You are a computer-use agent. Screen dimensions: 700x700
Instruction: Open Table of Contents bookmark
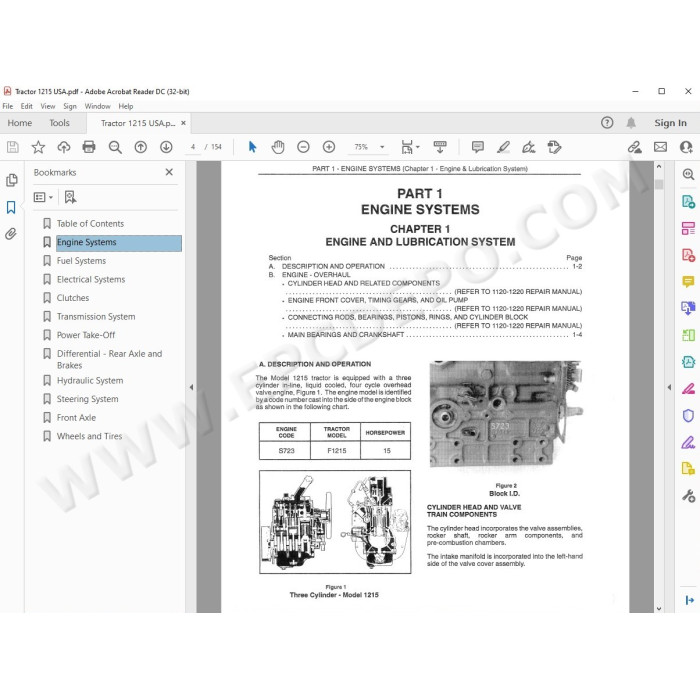(90, 223)
